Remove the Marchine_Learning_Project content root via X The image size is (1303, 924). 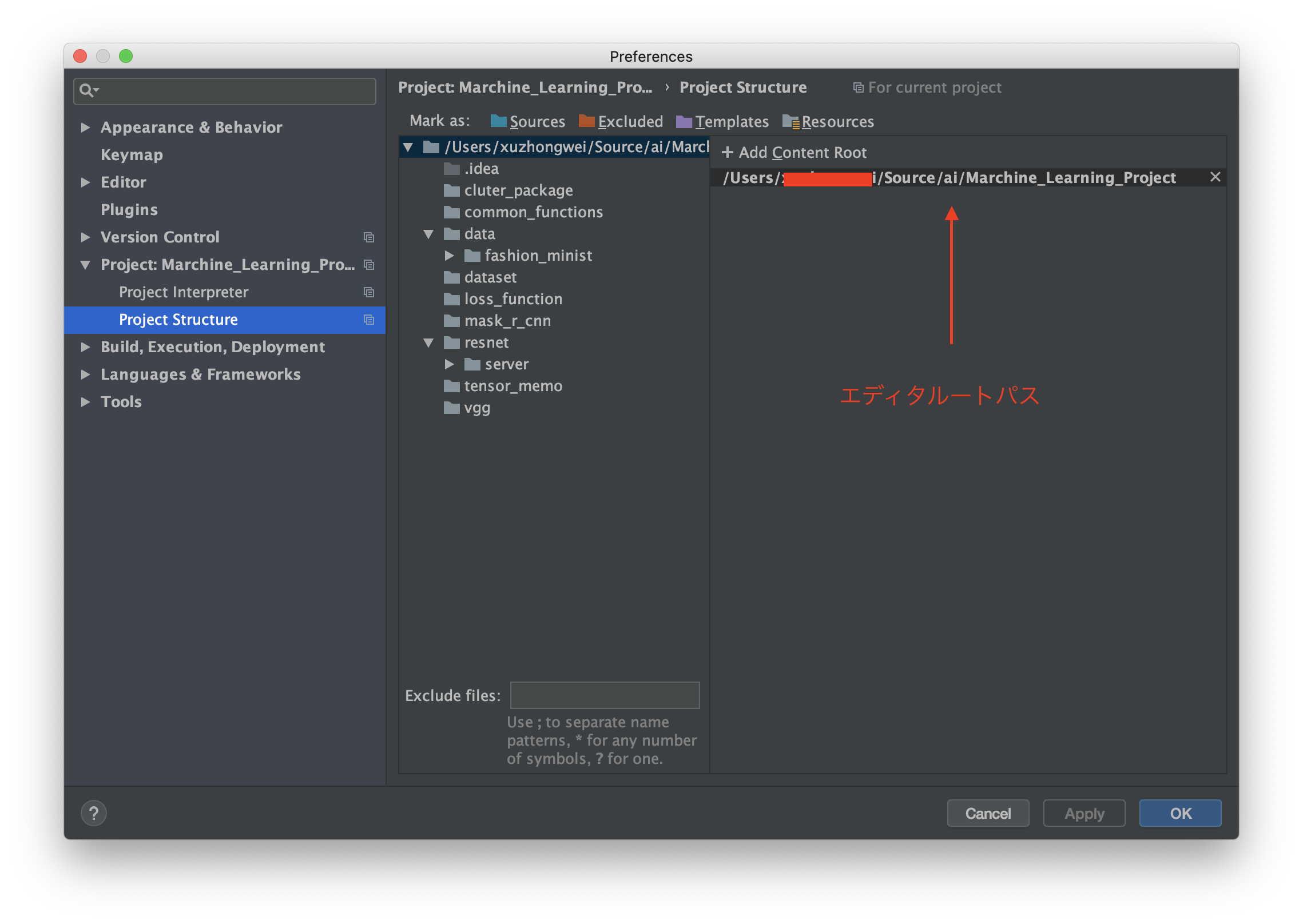1215,177
